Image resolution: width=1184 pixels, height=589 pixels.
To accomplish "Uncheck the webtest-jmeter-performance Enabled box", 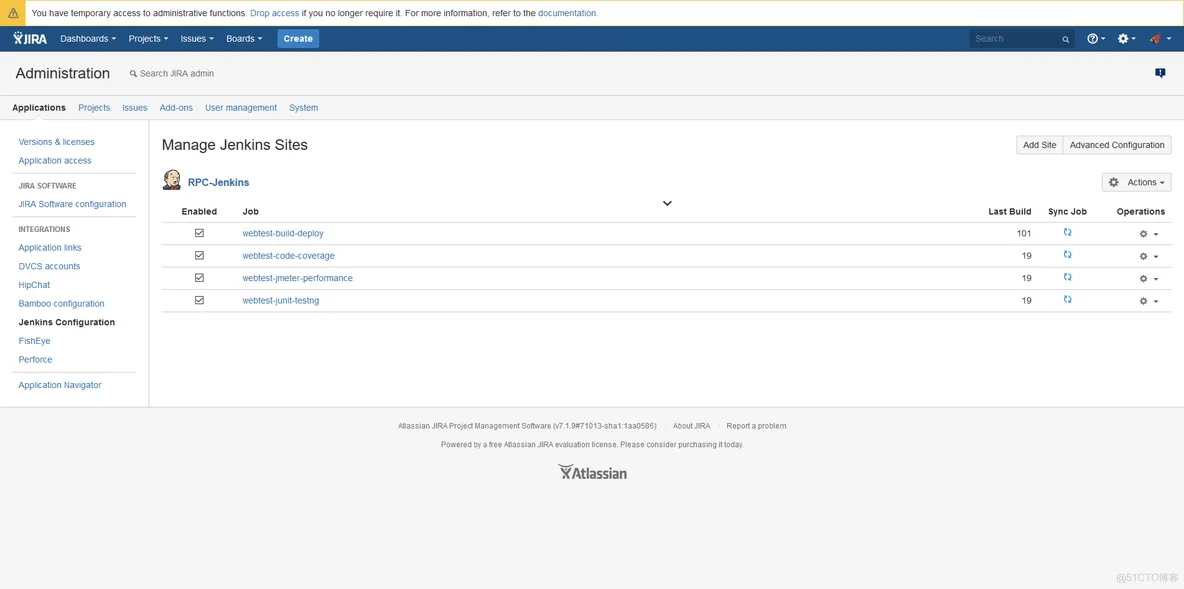I will (x=199, y=278).
